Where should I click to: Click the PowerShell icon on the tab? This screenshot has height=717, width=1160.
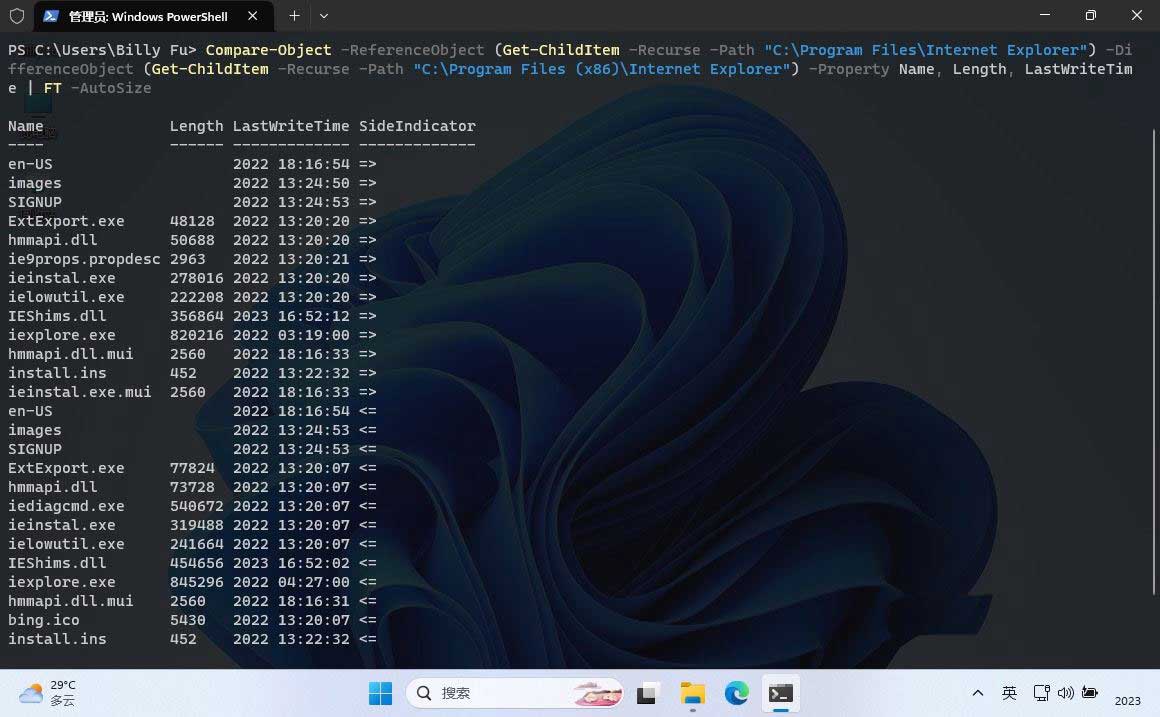[x=50, y=16]
